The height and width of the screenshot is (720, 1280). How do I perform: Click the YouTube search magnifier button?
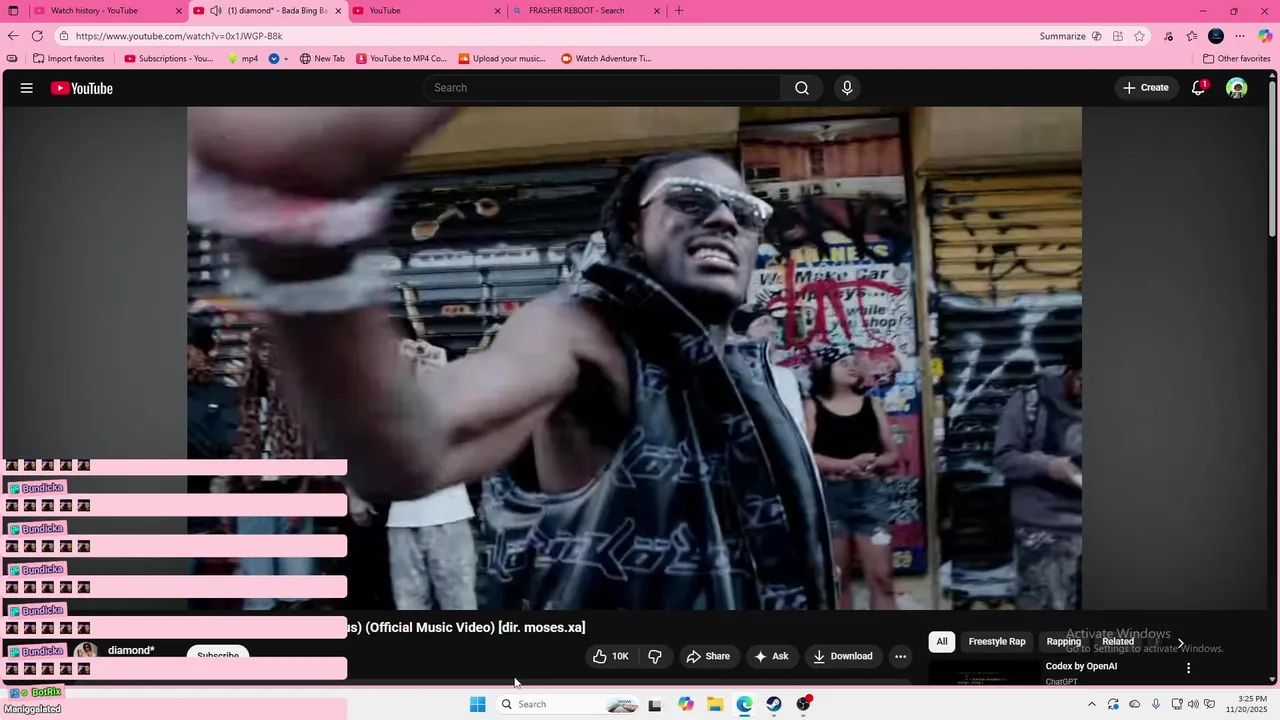tap(802, 88)
